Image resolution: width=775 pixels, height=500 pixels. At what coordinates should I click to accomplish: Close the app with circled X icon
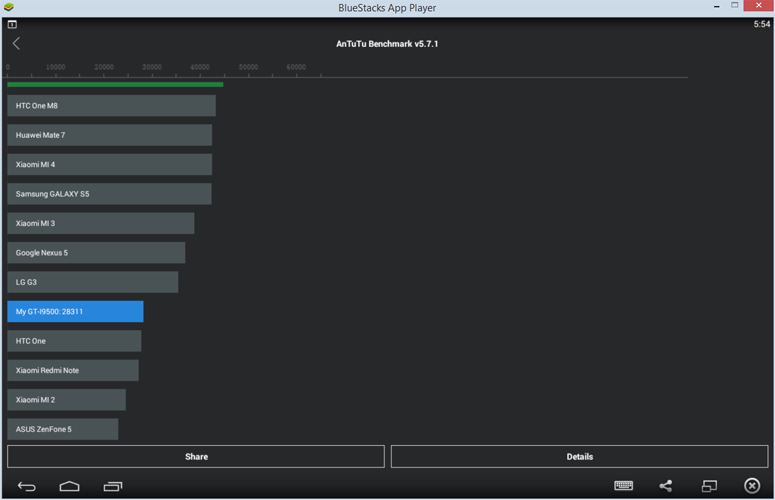click(752, 486)
